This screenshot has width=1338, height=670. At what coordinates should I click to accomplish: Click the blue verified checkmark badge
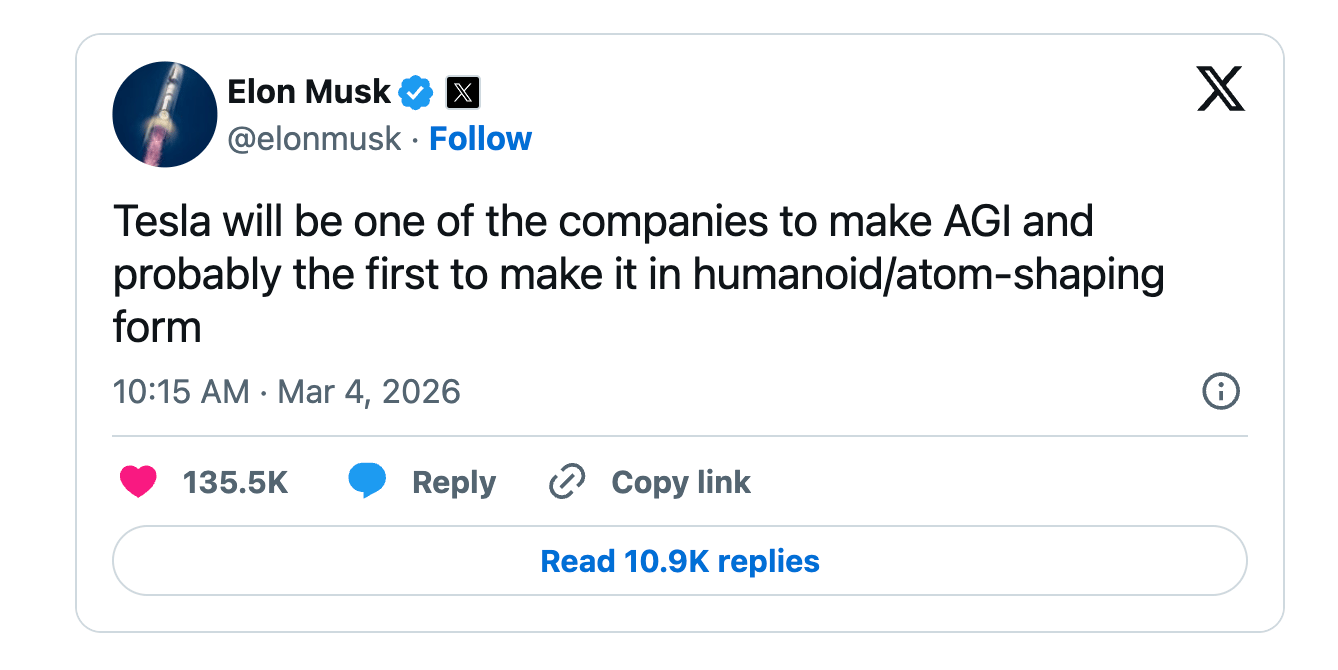point(415,93)
